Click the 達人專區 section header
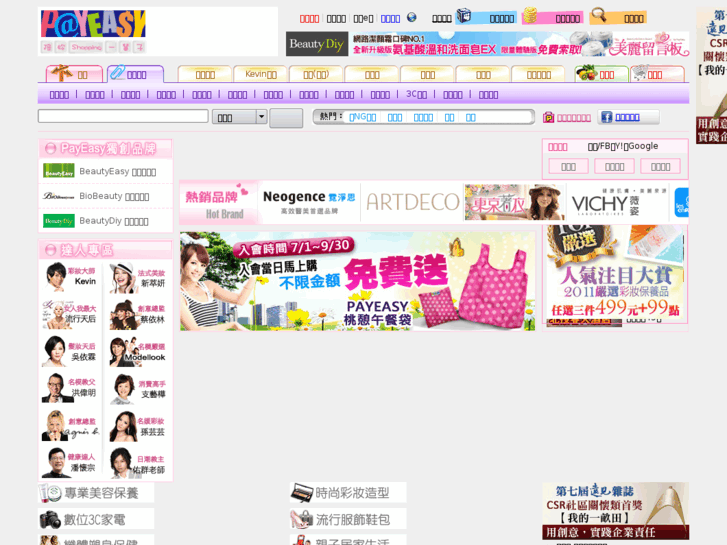727x545 pixels. point(105,250)
